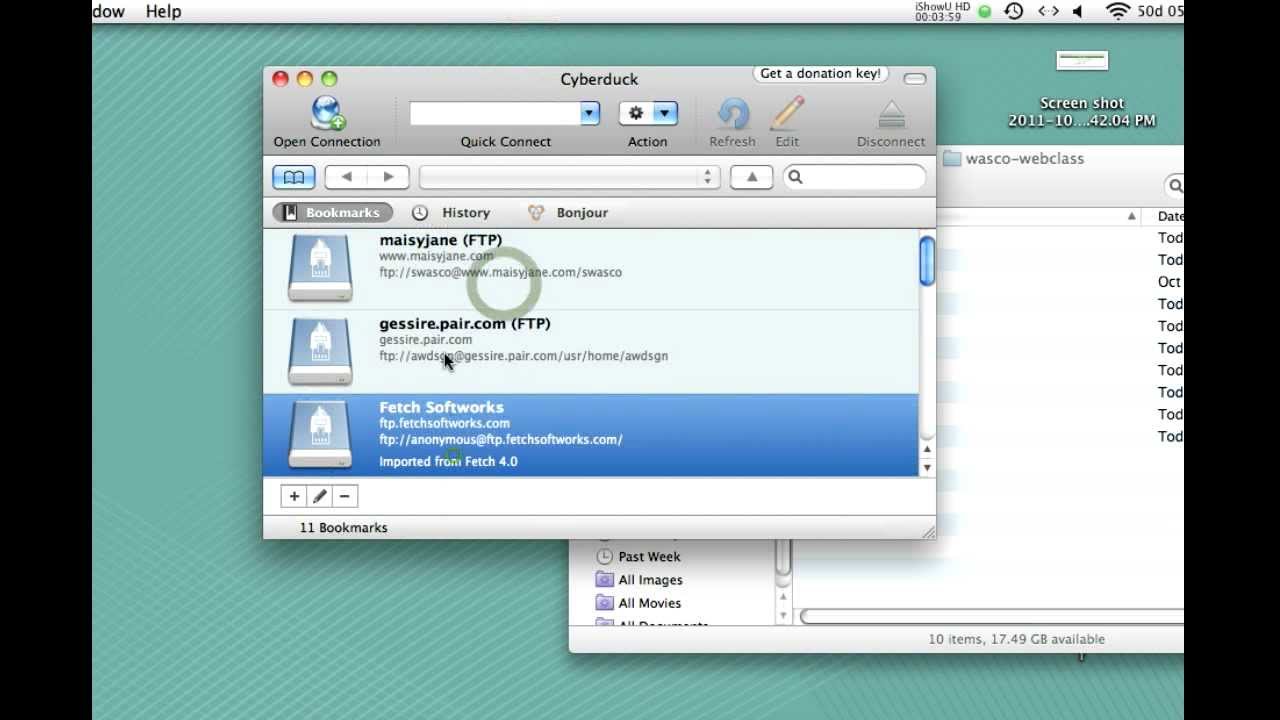Toggle the bookmarks book view button

pos(294,177)
